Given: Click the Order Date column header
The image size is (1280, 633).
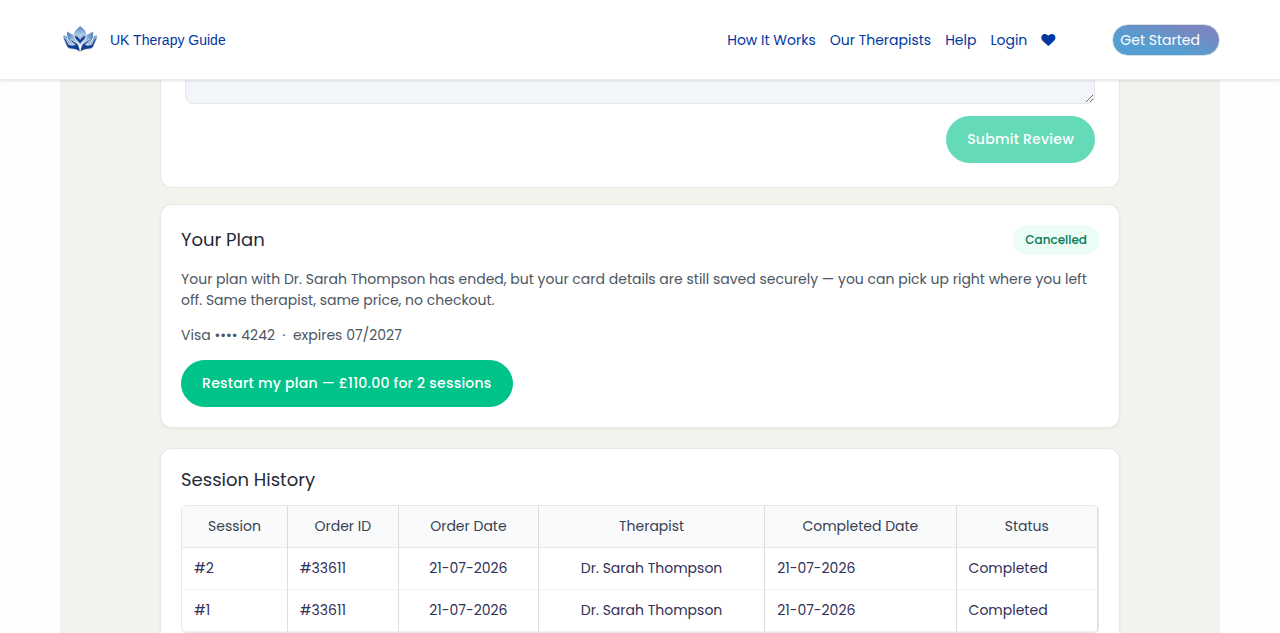Looking at the screenshot, I should (468, 526).
